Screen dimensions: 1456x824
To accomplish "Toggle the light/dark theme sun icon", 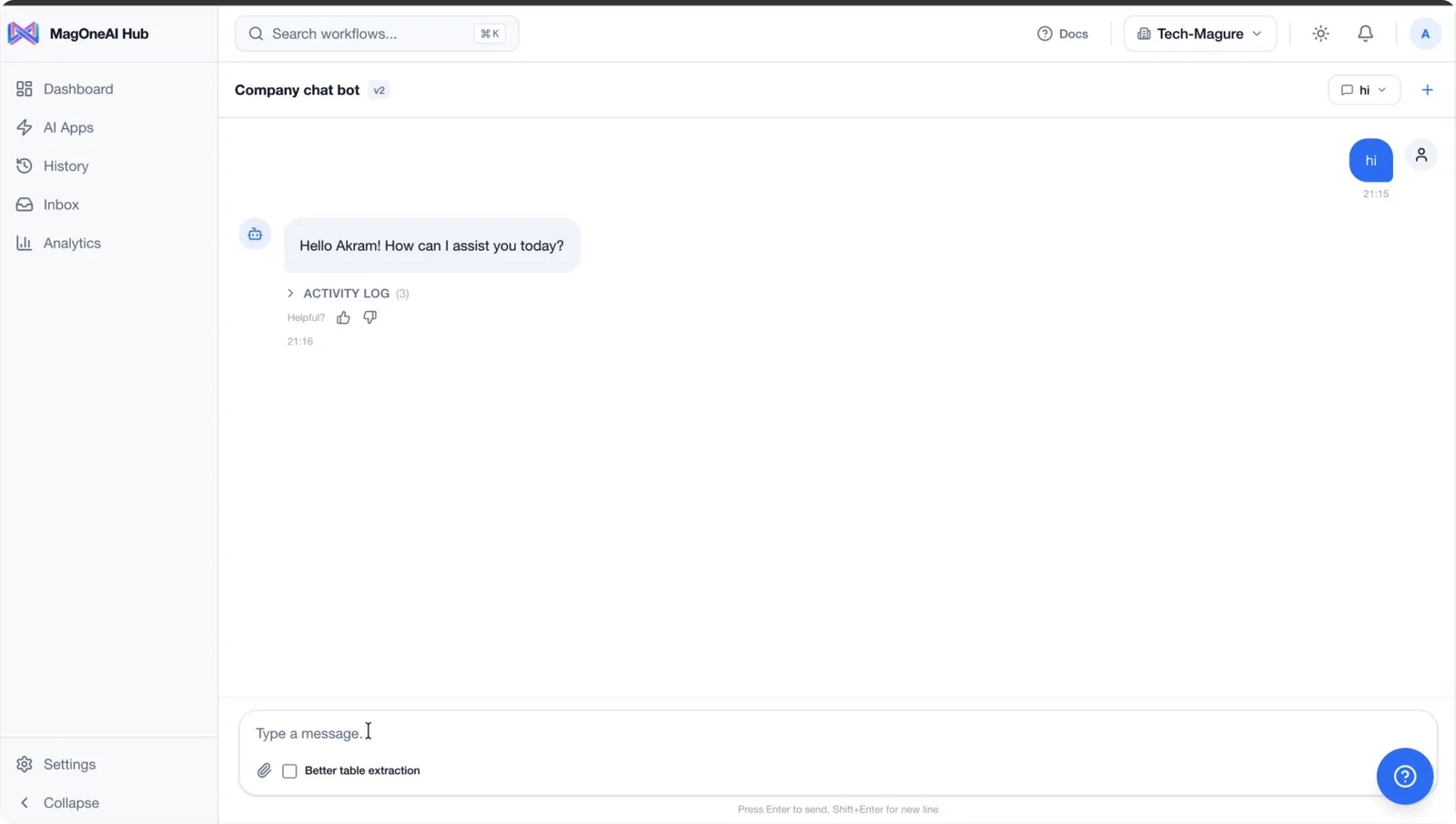I will click(x=1320, y=34).
